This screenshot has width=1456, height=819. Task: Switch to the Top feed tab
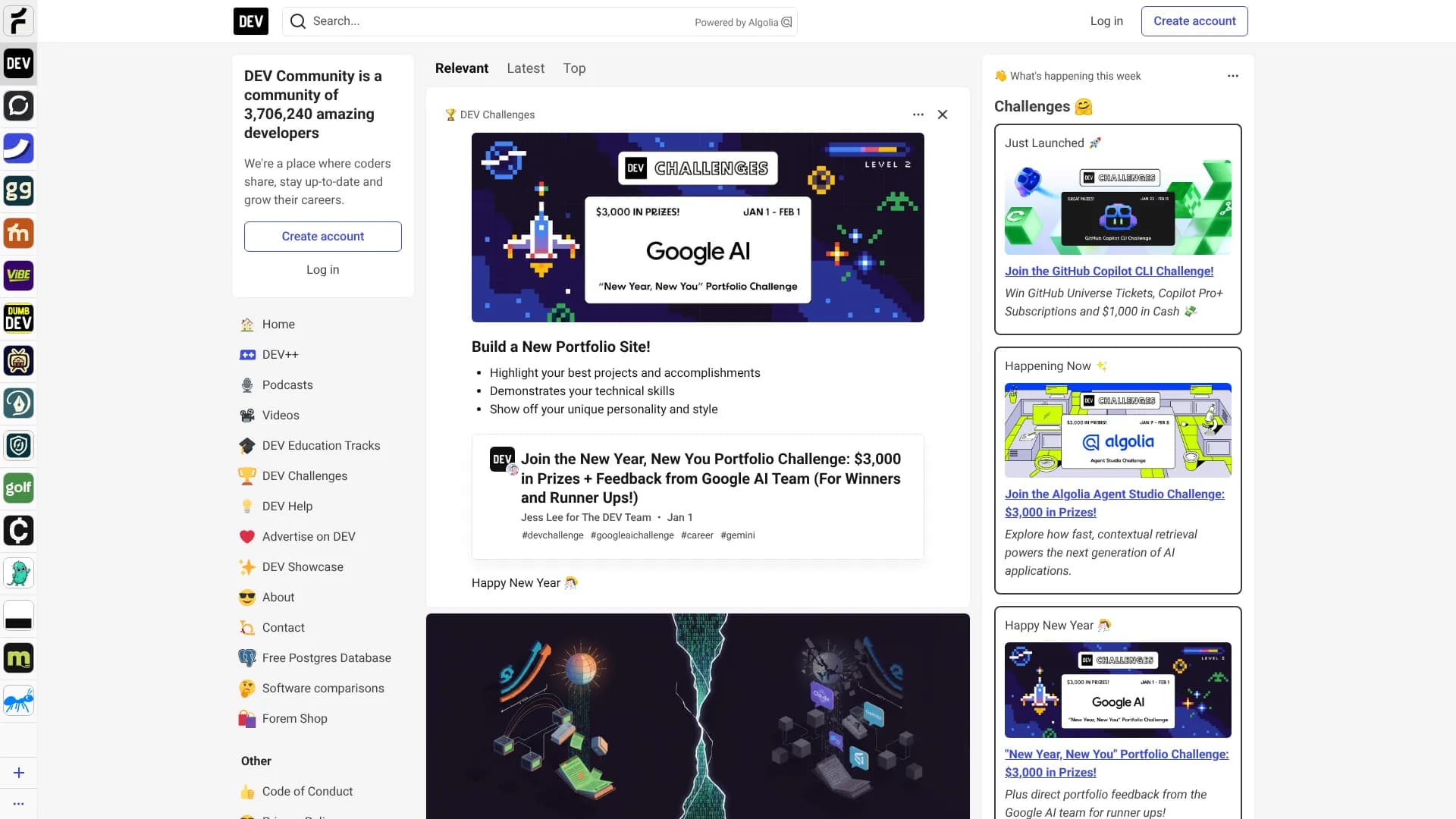(574, 68)
